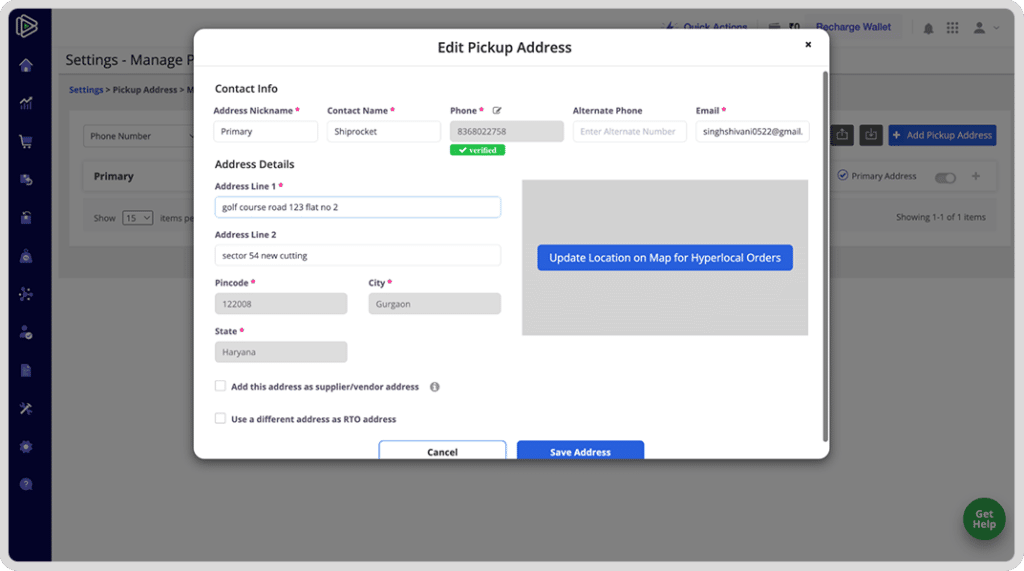Check 'Use a different address as RTO address'
The width and height of the screenshot is (1024, 571).
point(220,418)
